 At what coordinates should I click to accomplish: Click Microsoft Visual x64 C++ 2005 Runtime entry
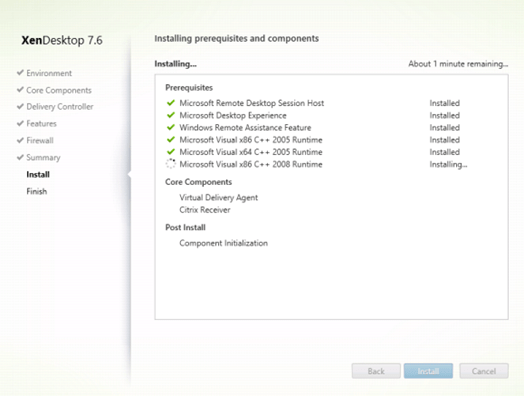pyautogui.click(x=251, y=152)
